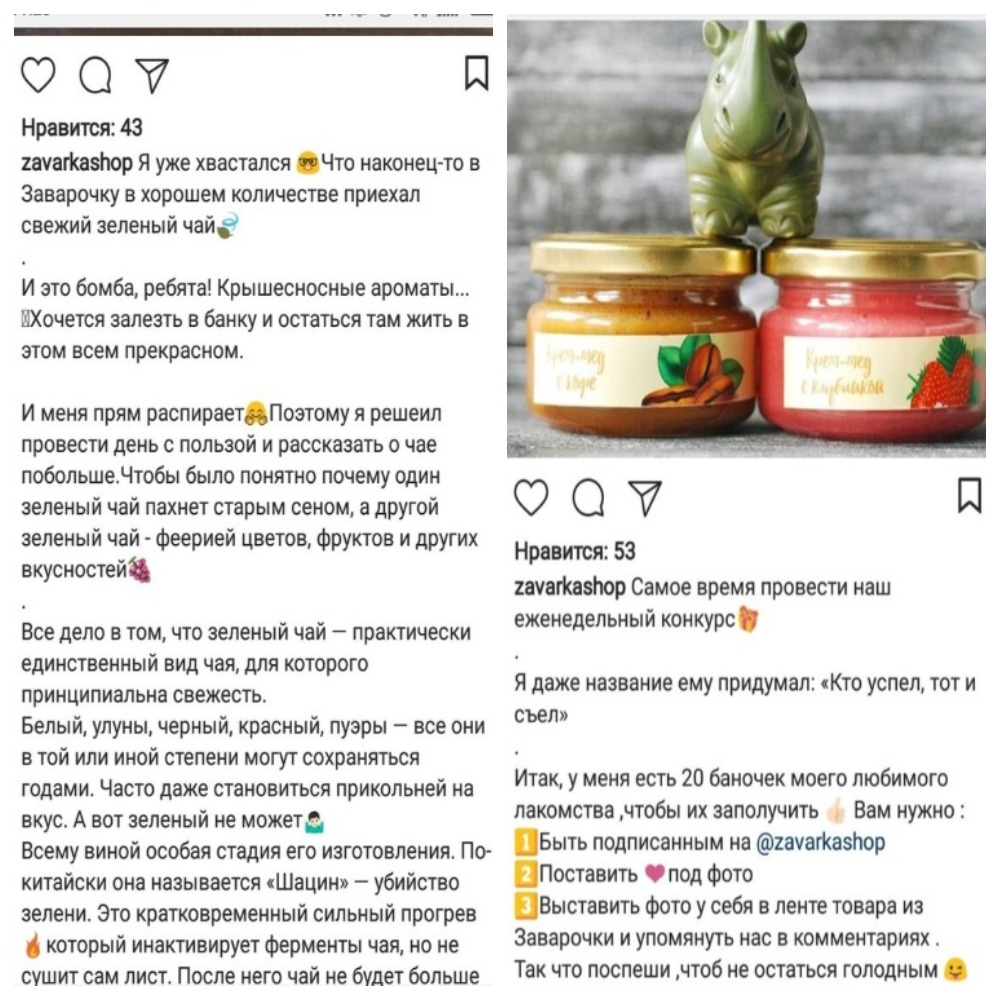Viewport: 1000px width, 1000px height.
Task: Open the @zavarkashop mention link
Action: click(x=820, y=842)
